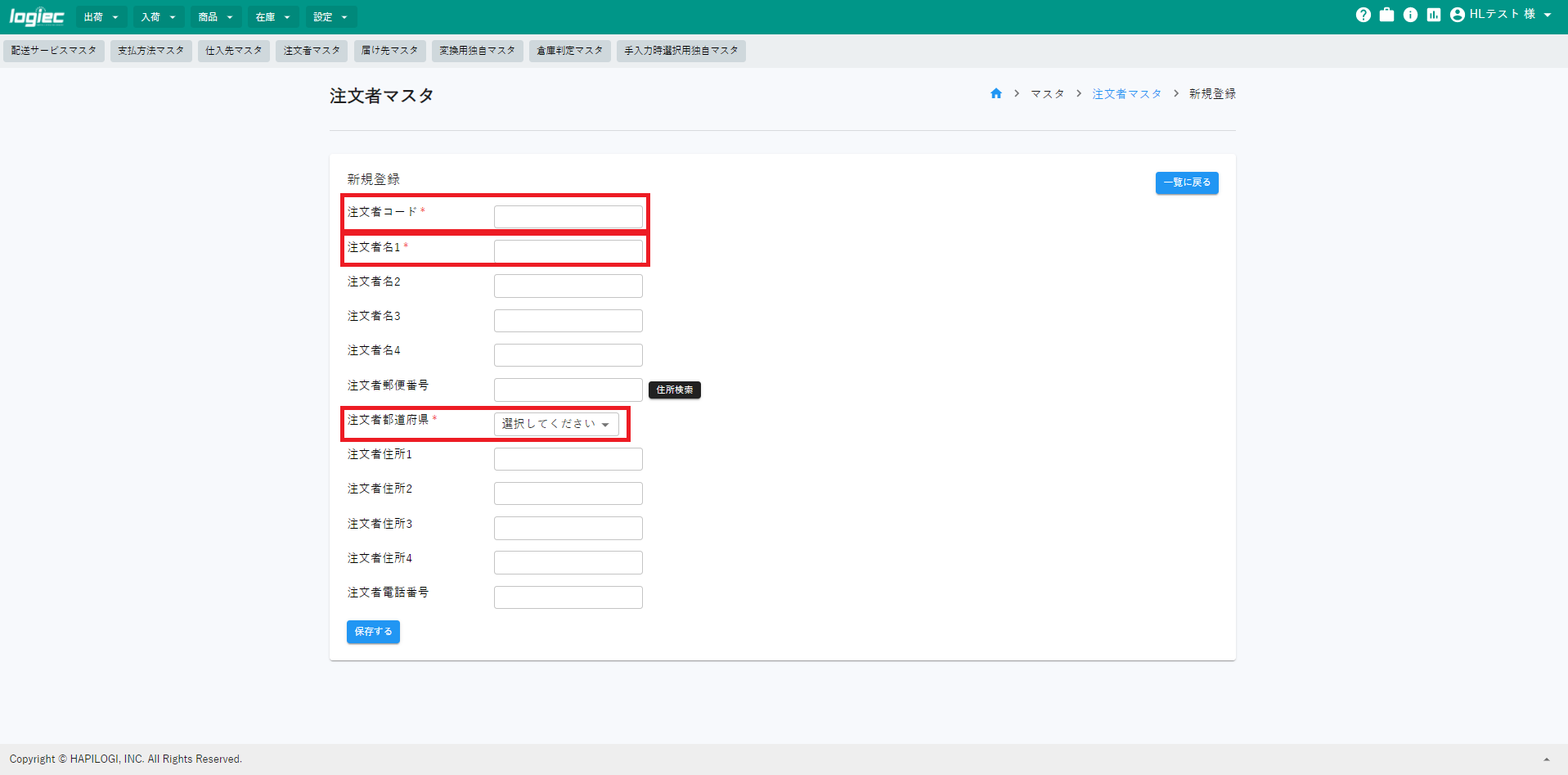This screenshot has height=775, width=1568.
Task: Switch to 支払方法マスタ tab
Action: tap(151, 51)
